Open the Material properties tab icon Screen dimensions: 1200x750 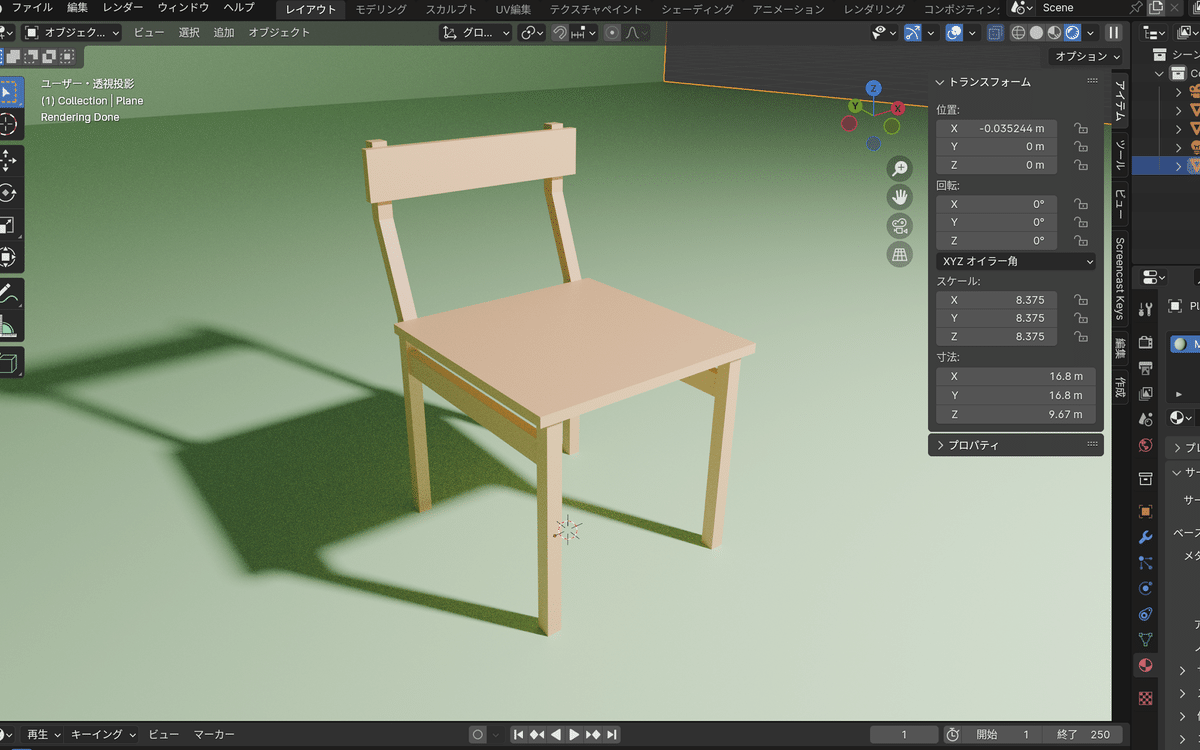click(1146, 665)
